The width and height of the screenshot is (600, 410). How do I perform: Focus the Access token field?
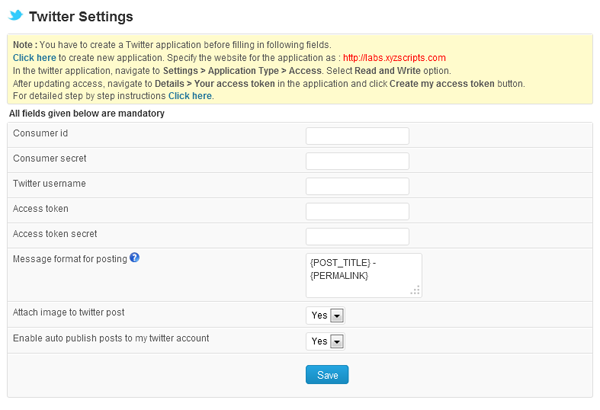tap(357, 211)
